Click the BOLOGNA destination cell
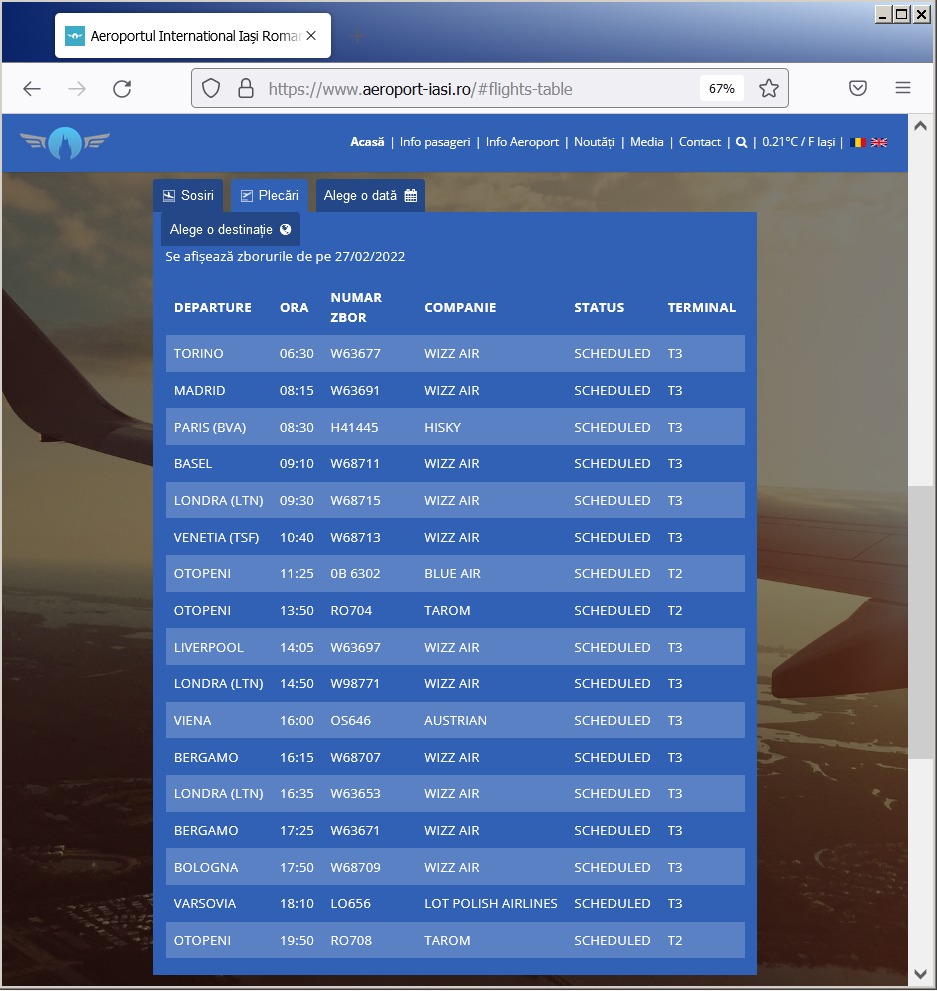This screenshot has height=991, width=937. click(x=206, y=867)
